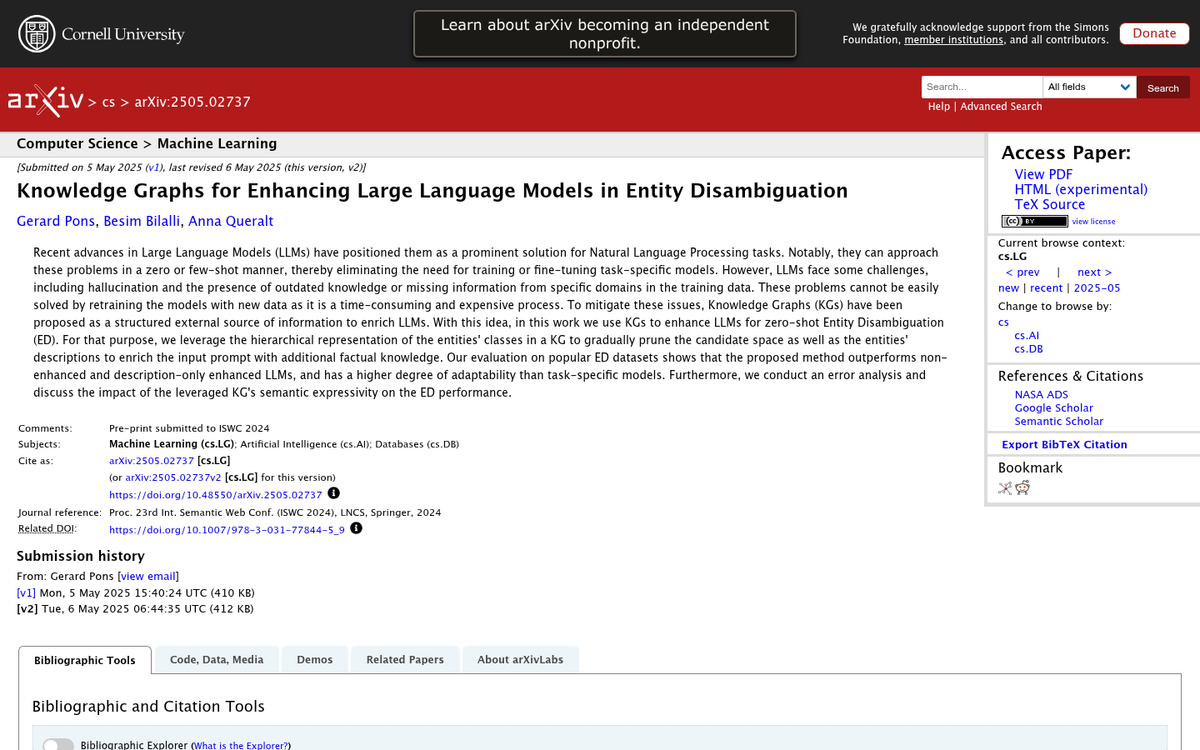Image resolution: width=1200 pixels, height=750 pixels.
Task: Open author Anna Queralt link
Action: pyautogui.click(x=231, y=221)
